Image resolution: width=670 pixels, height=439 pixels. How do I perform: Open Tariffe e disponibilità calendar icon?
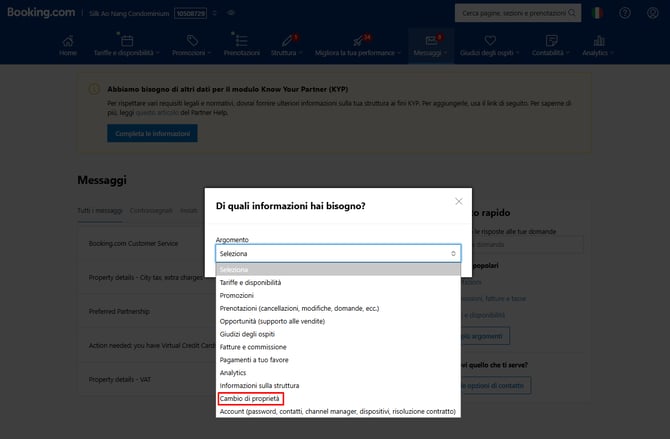click(128, 41)
